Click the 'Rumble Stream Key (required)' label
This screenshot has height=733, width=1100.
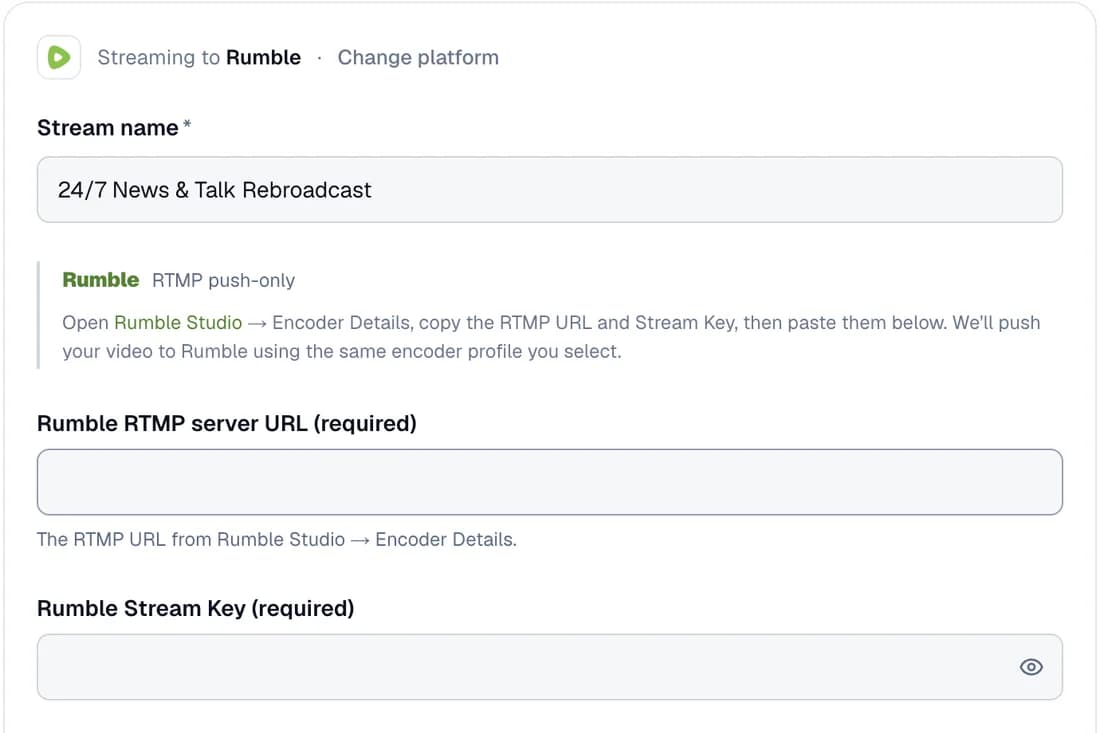click(196, 608)
